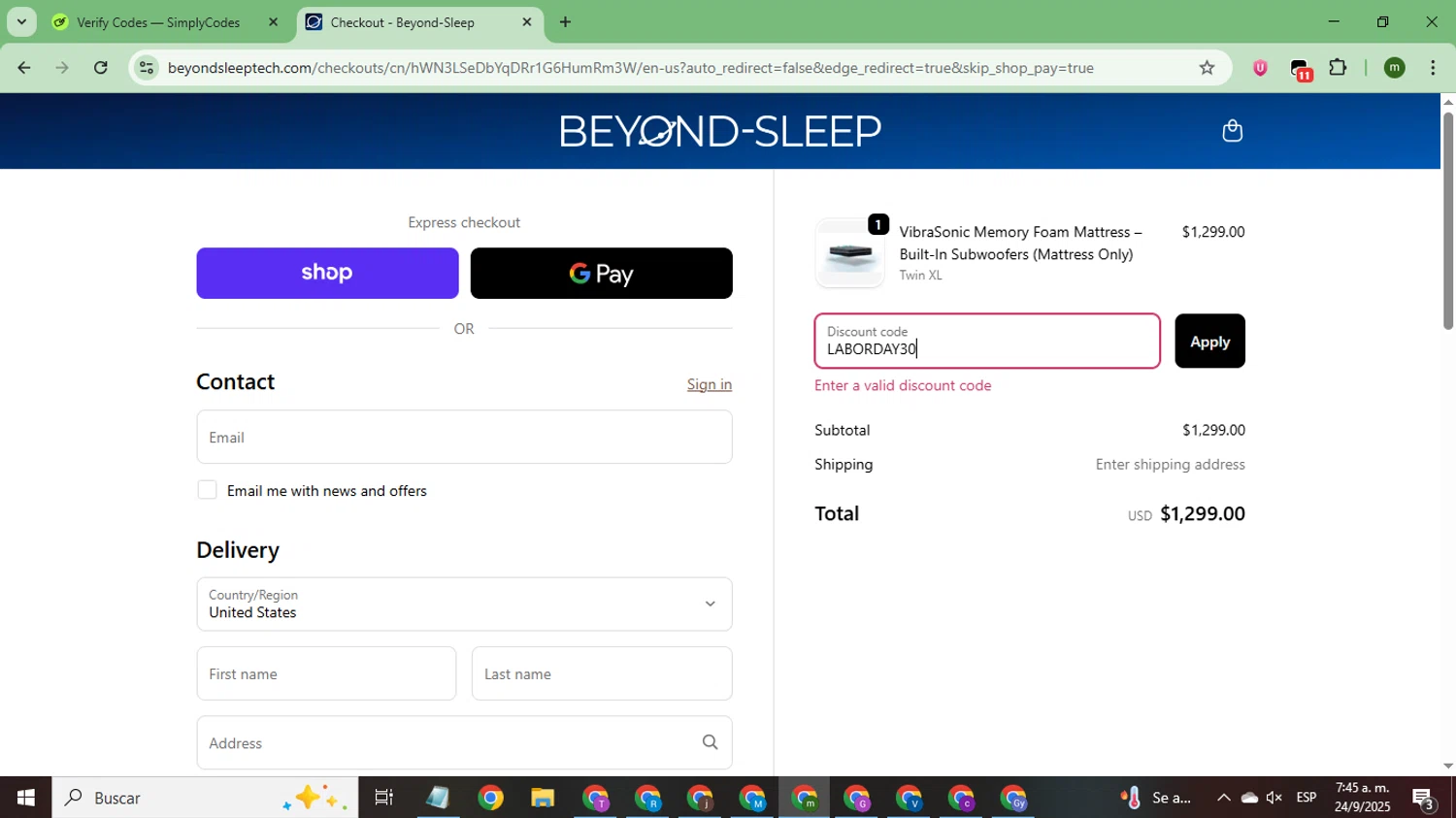Open the tab search dropdown
1456x818 pixels.
tap(21, 21)
